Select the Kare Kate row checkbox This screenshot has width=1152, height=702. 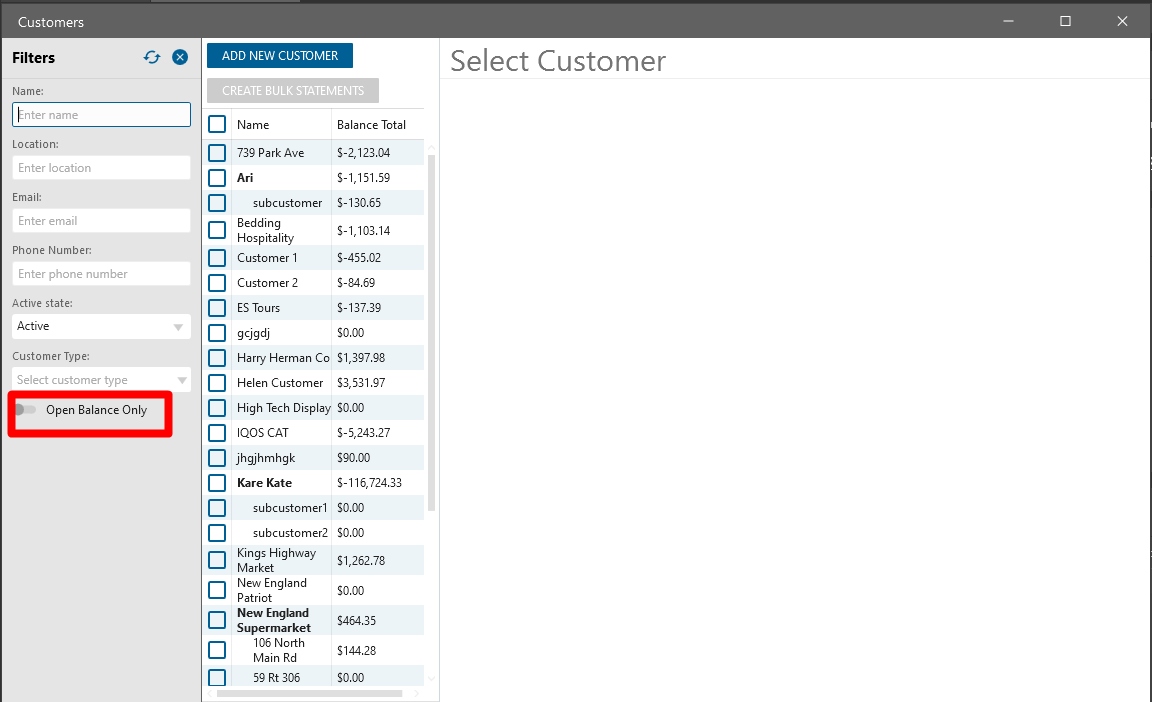tap(217, 483)
